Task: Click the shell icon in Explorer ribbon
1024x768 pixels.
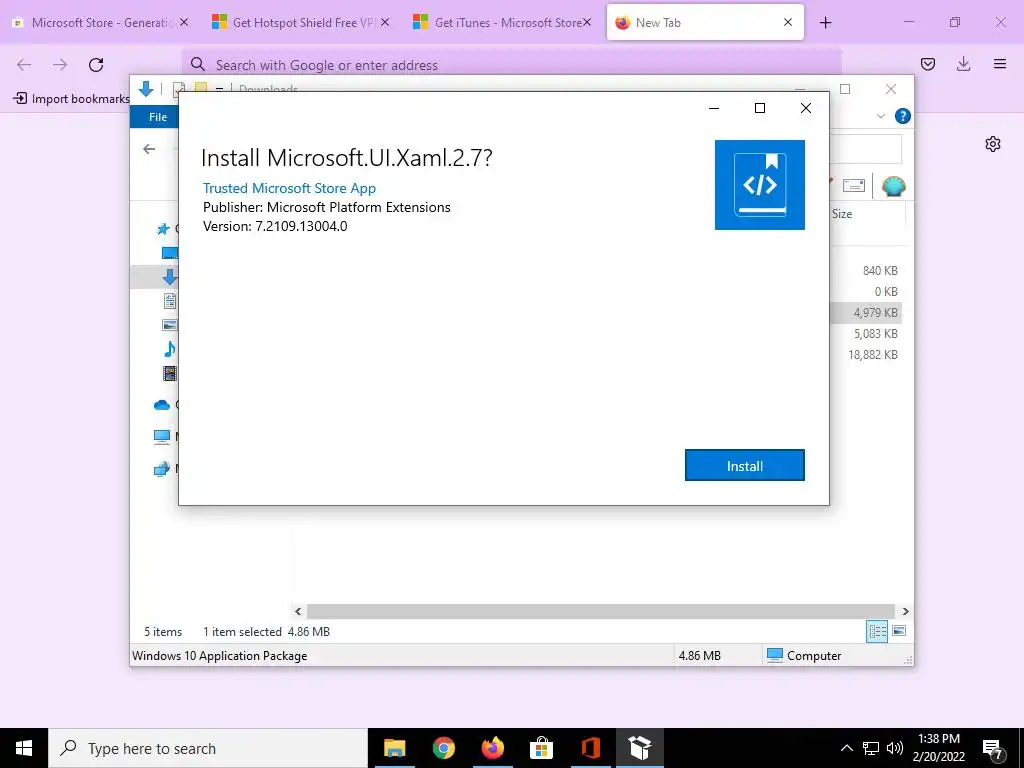Action: pos(893,186)
